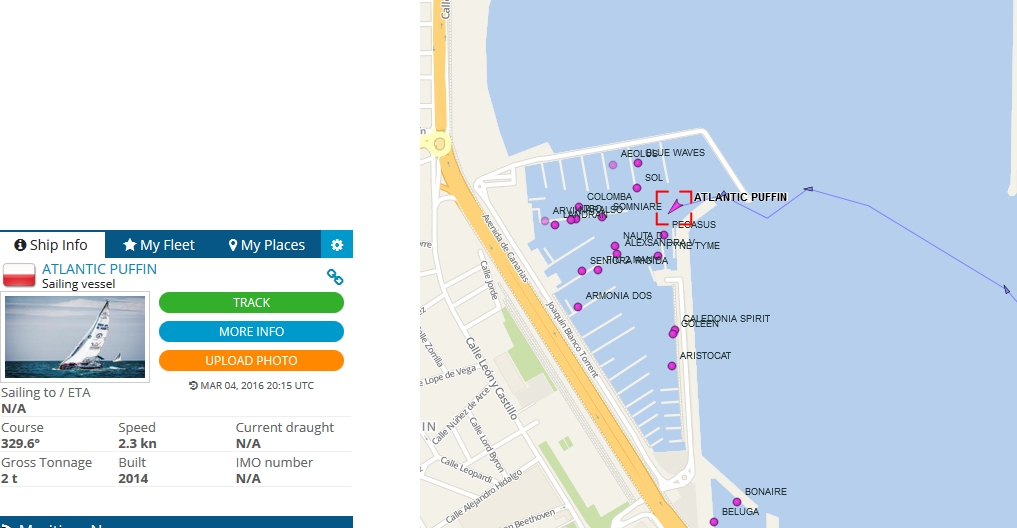
Task: Select the Bonaire vessel dot
Action: tap(737, 502)
